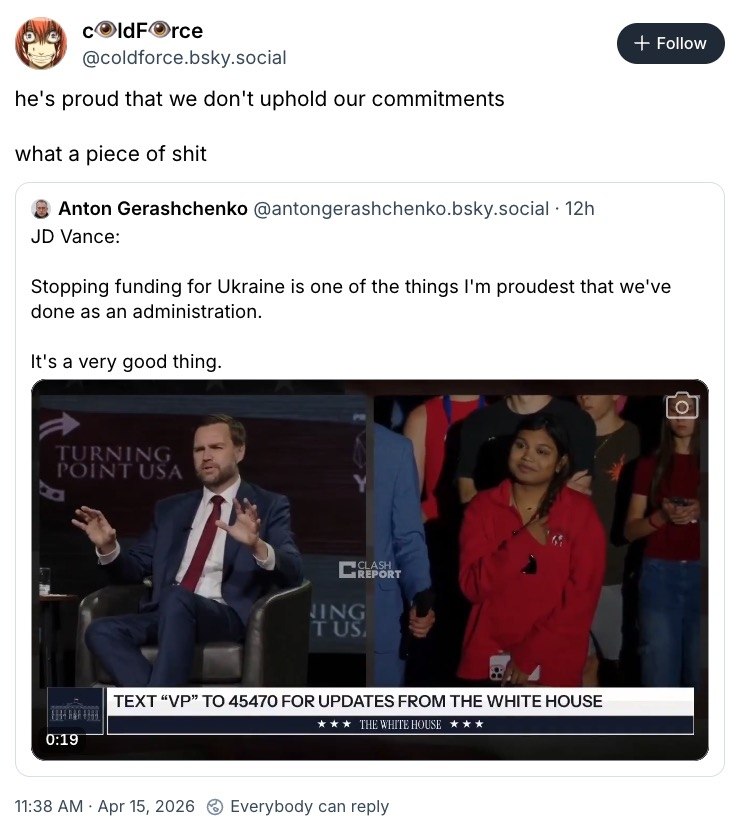This screenshot has width=742, height=826.
Task: Open the @coldforce.bsky.social handle link
Action: pyautogui.click(x=184, y=58)
